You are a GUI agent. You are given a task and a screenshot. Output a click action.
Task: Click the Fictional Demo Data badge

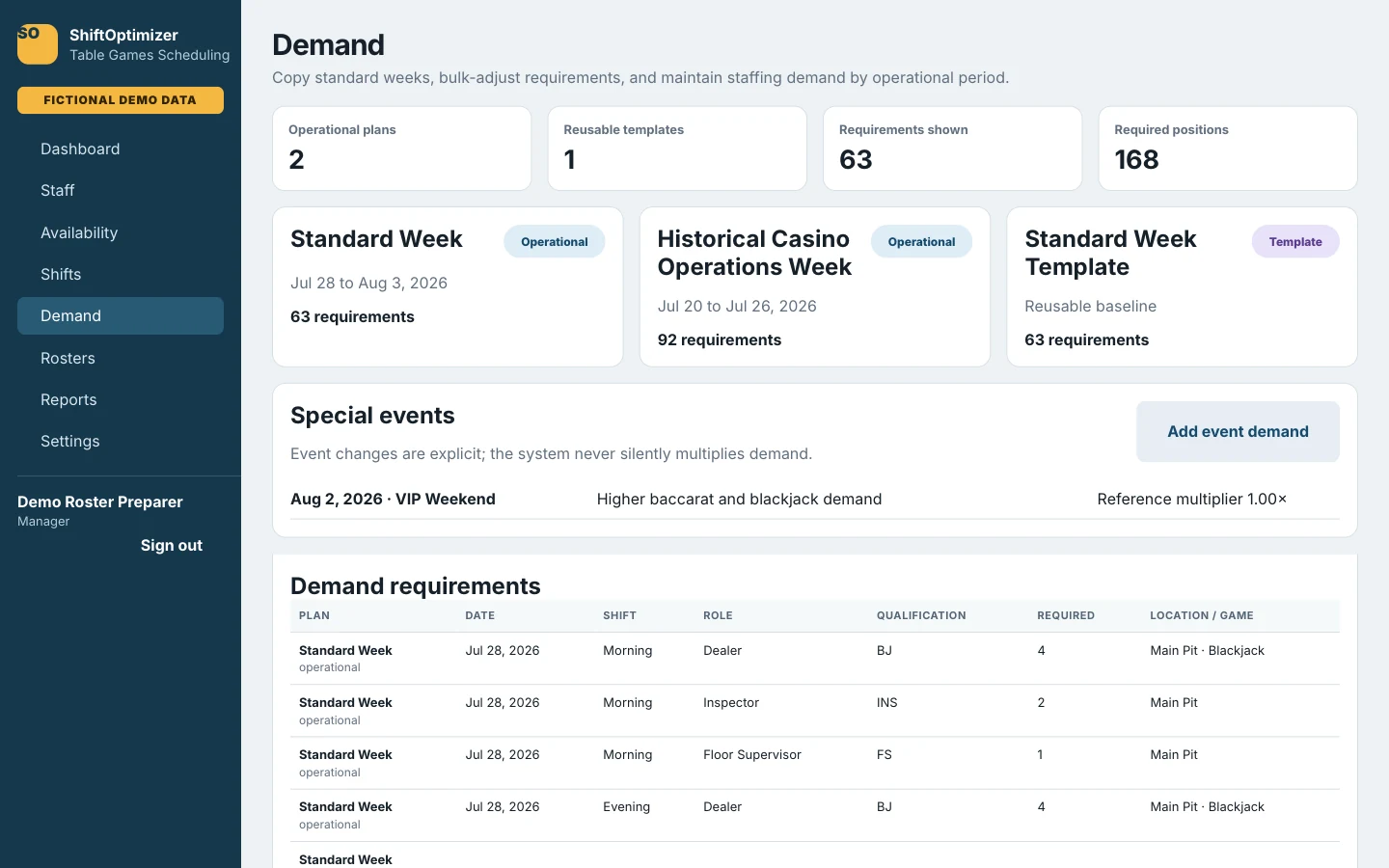pos(121,100)
